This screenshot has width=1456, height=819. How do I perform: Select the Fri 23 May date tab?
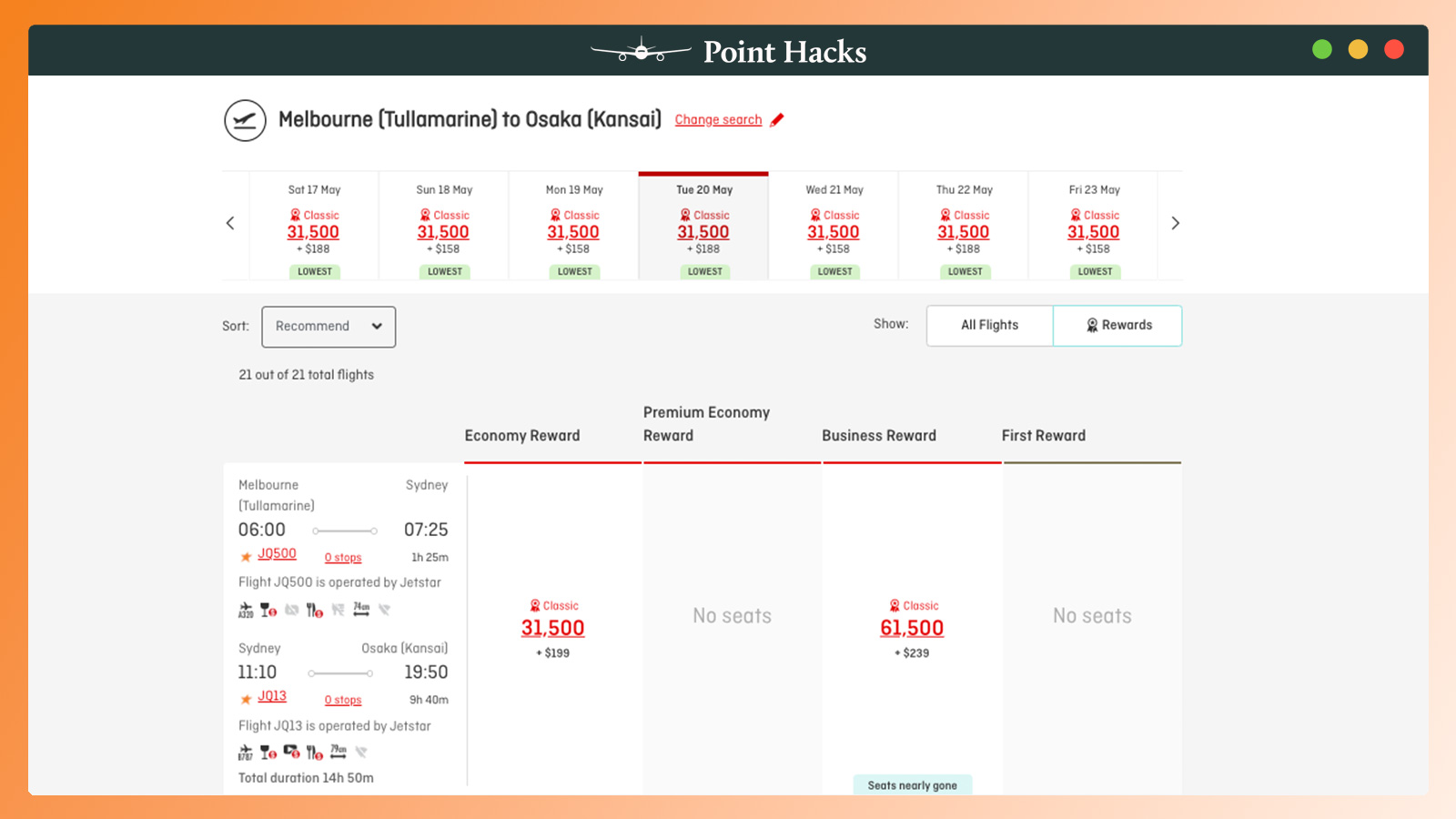[x=1094, y=226]
